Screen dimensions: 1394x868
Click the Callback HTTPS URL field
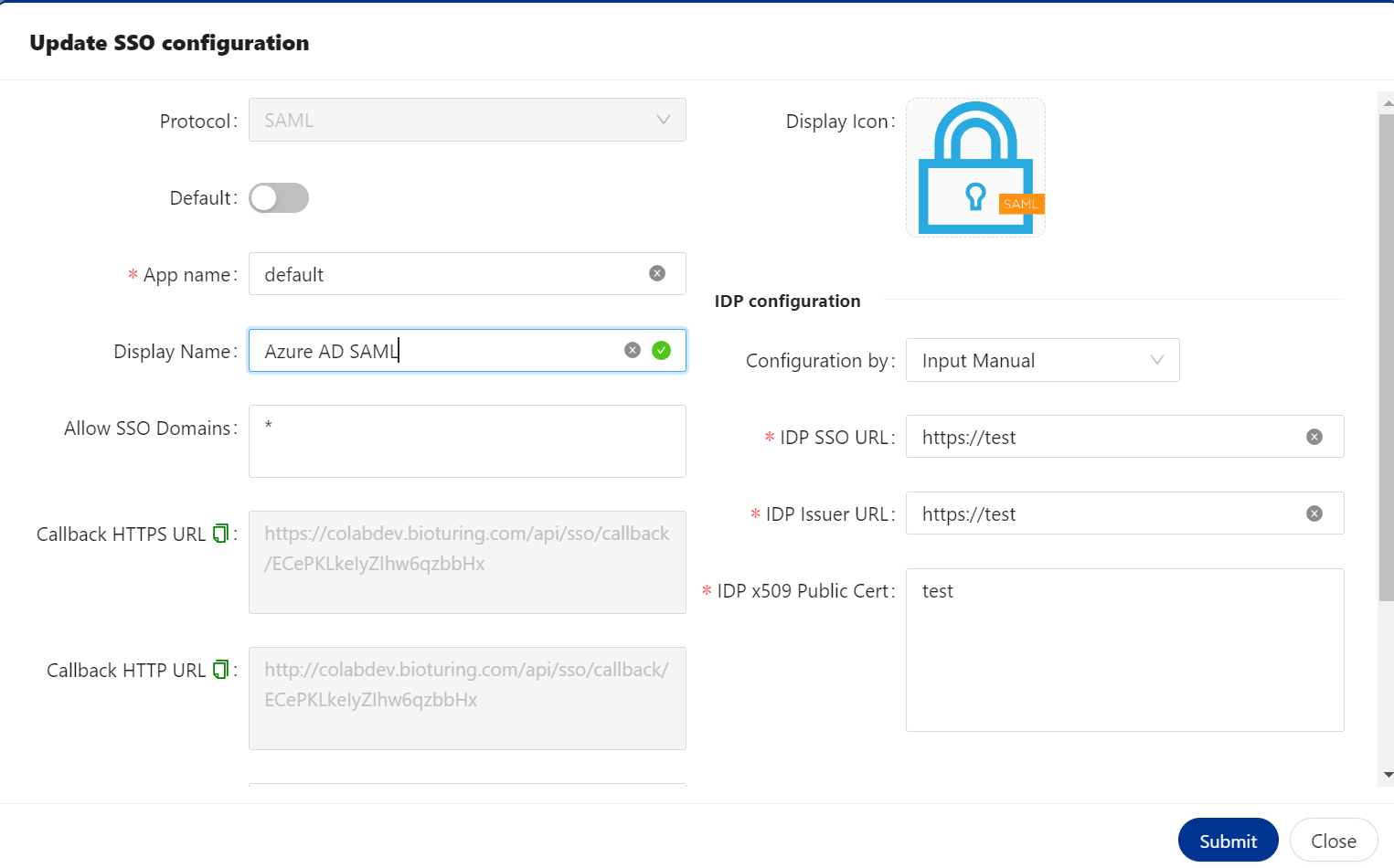tap(467, 562)
